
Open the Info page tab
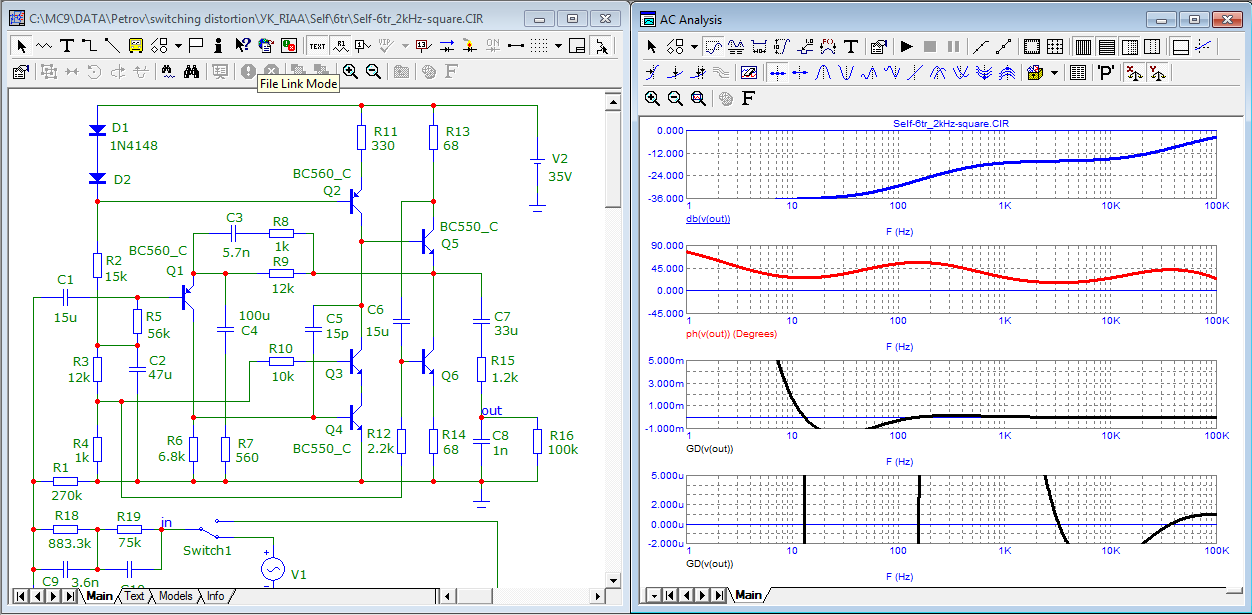[x=215, y=596]
